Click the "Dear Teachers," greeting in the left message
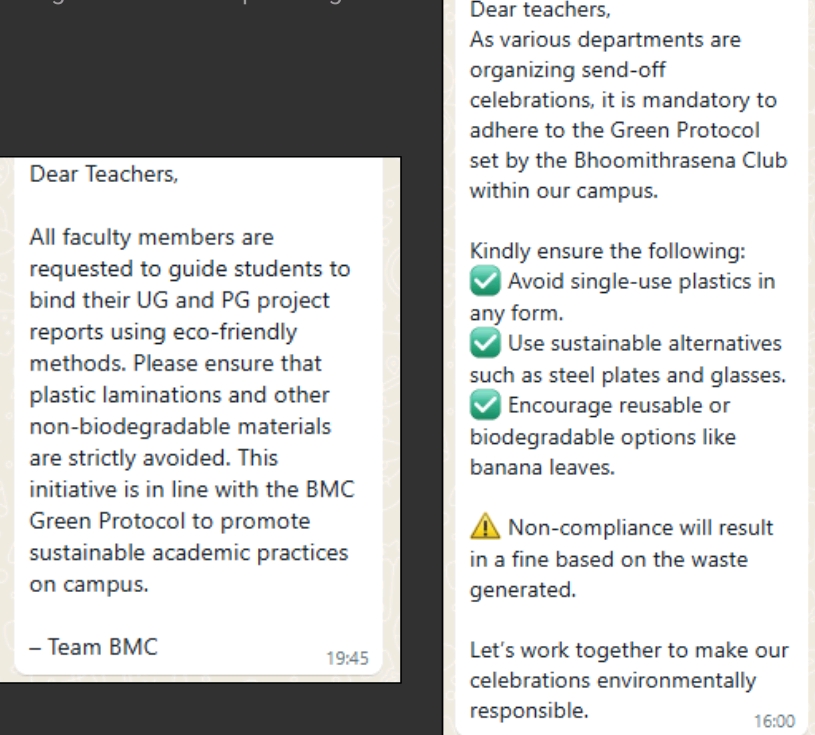Viewport: 815px width, 735px height. coord(104,174)
